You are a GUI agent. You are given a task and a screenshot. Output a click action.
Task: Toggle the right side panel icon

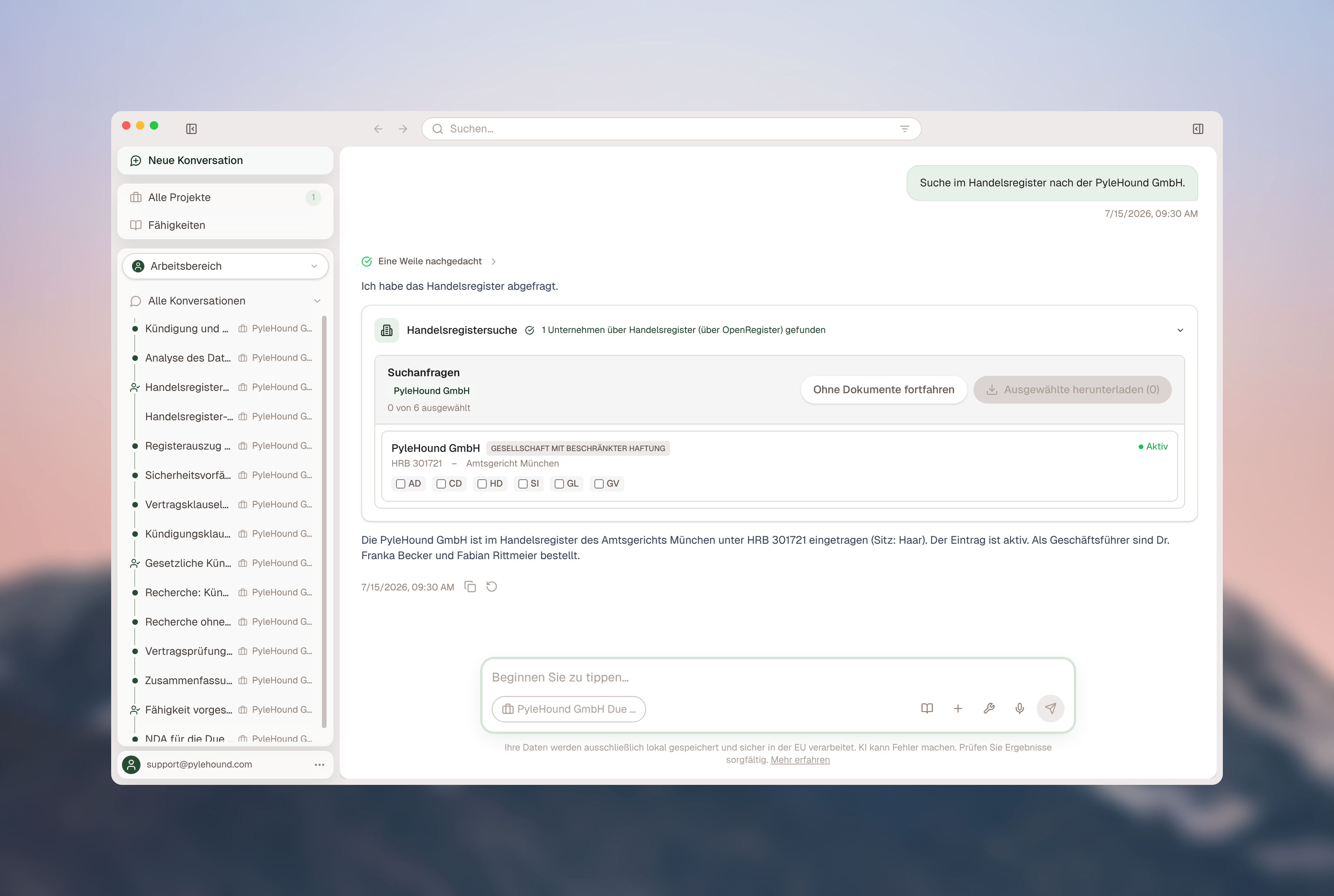[1198, 128]
